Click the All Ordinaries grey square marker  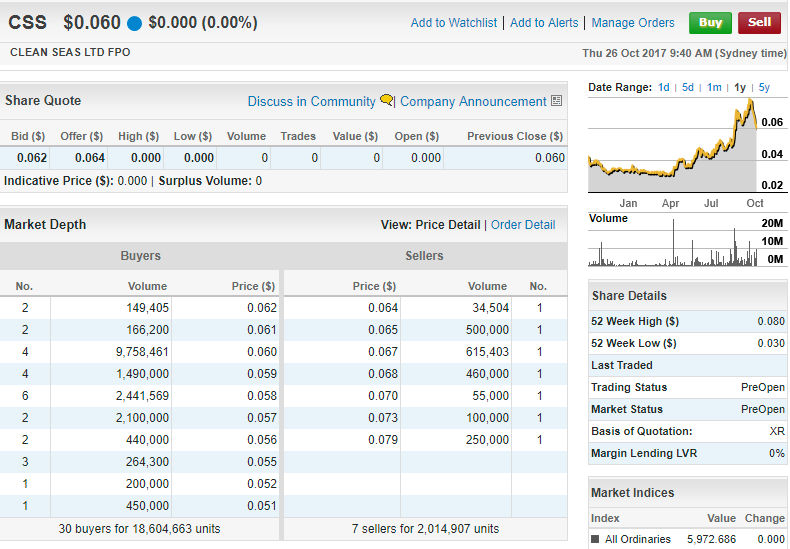click(x=595, y=539)
